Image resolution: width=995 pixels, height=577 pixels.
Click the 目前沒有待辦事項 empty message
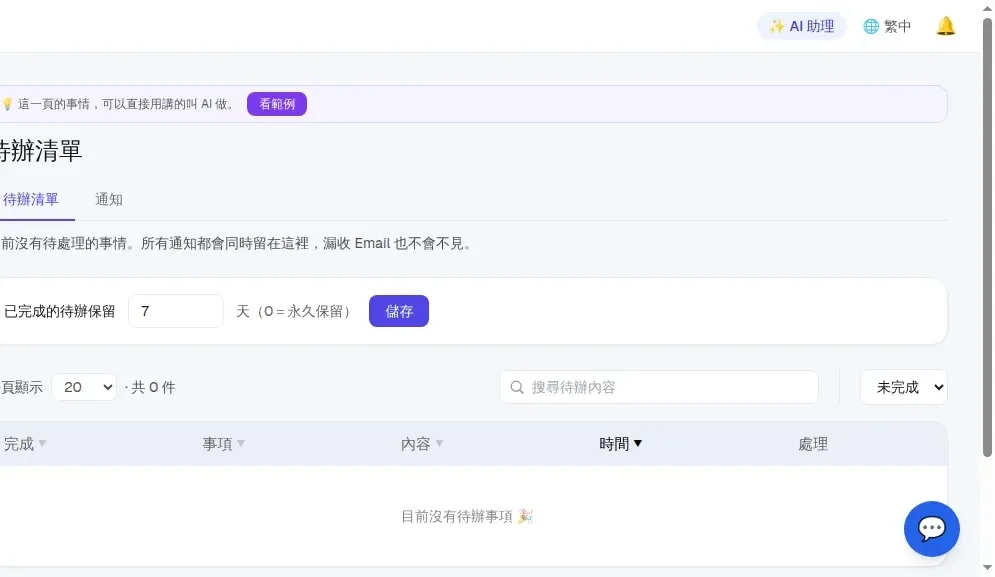click(466, 517)
